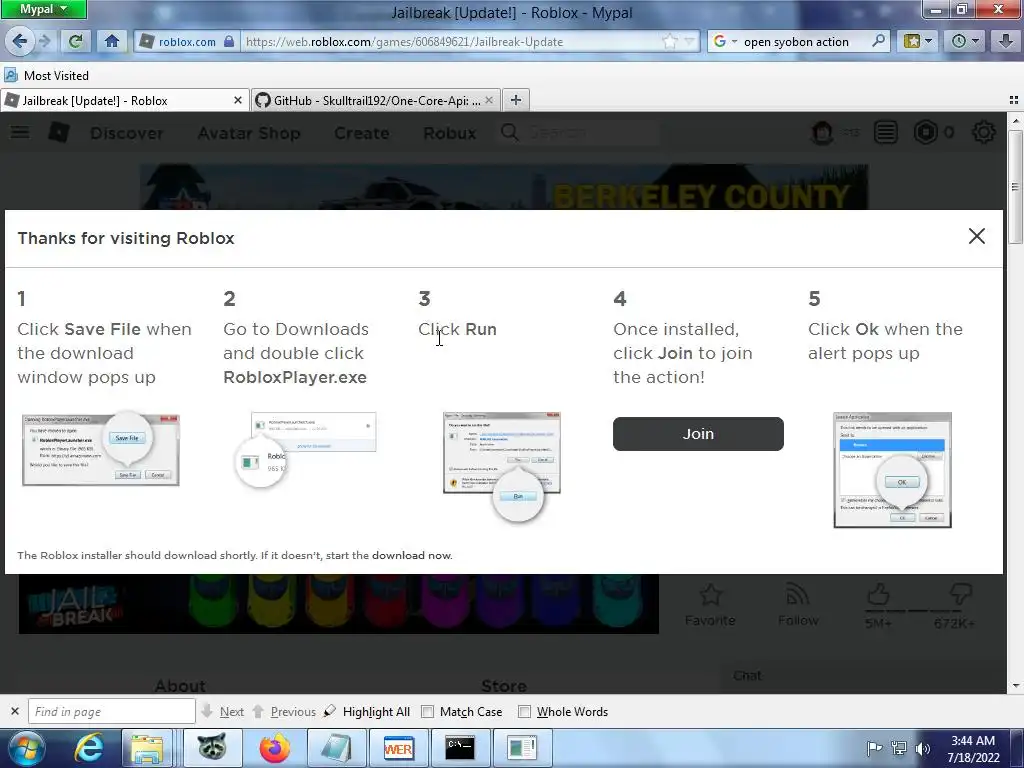Click the Find Previous arrow
This screenshot has width=1024, height=768.
(258, 711)
